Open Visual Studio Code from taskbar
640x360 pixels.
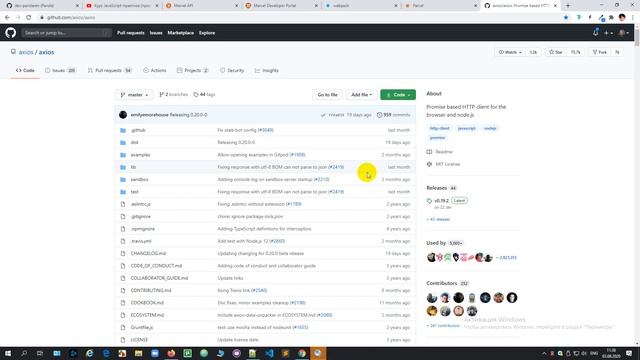point(269,353)
